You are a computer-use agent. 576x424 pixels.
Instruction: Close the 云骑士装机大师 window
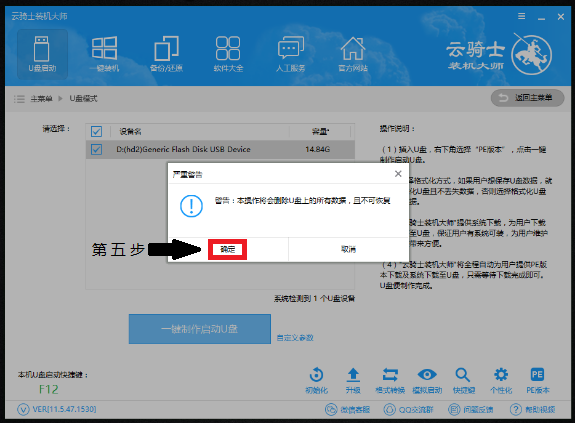pos(561,17)
